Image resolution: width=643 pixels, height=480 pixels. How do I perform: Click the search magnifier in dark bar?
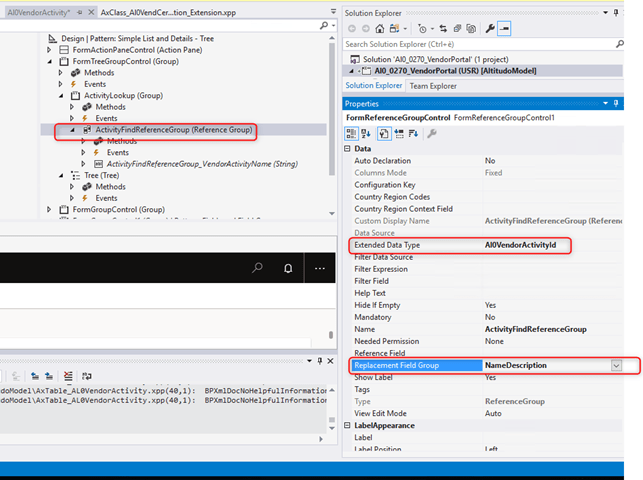click(257, 268)
